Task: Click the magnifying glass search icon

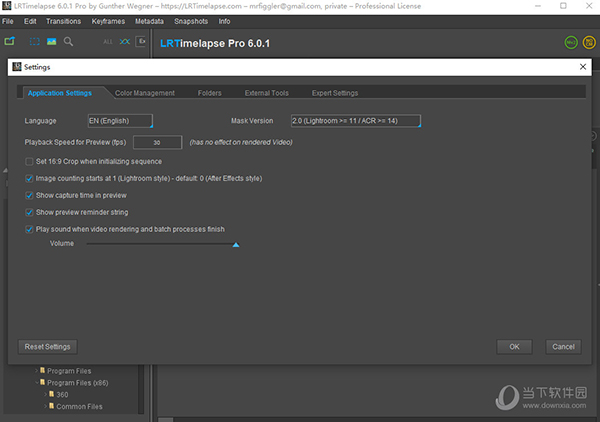Action: (x=68, y=41)
